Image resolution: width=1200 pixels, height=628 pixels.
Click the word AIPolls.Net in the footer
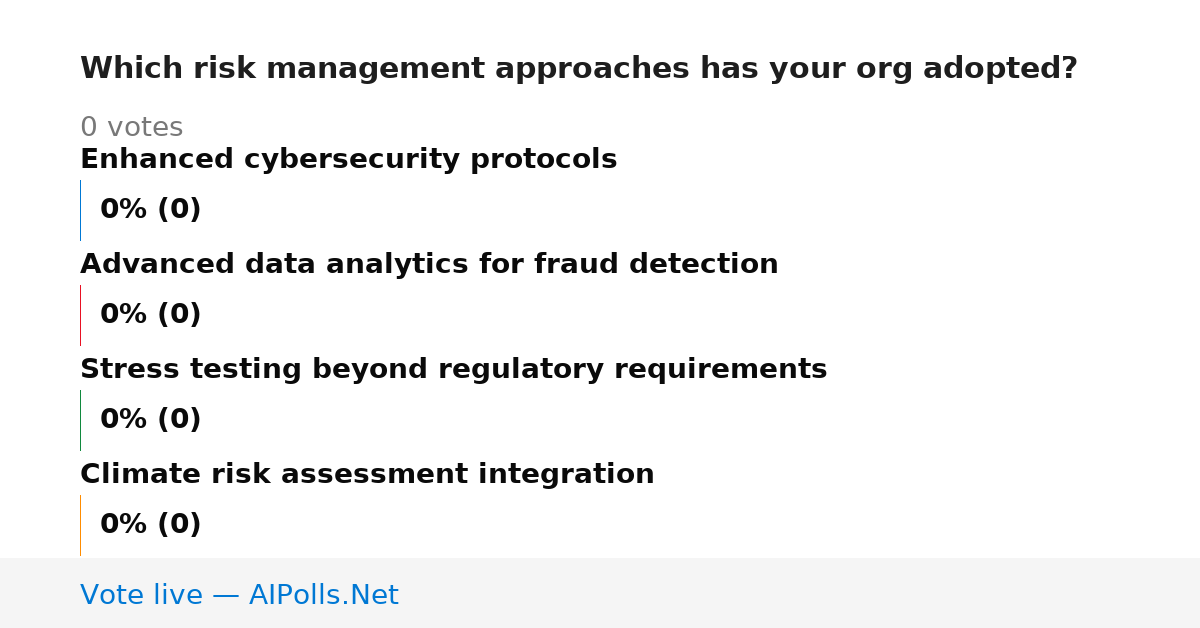[x=323, y=595]
